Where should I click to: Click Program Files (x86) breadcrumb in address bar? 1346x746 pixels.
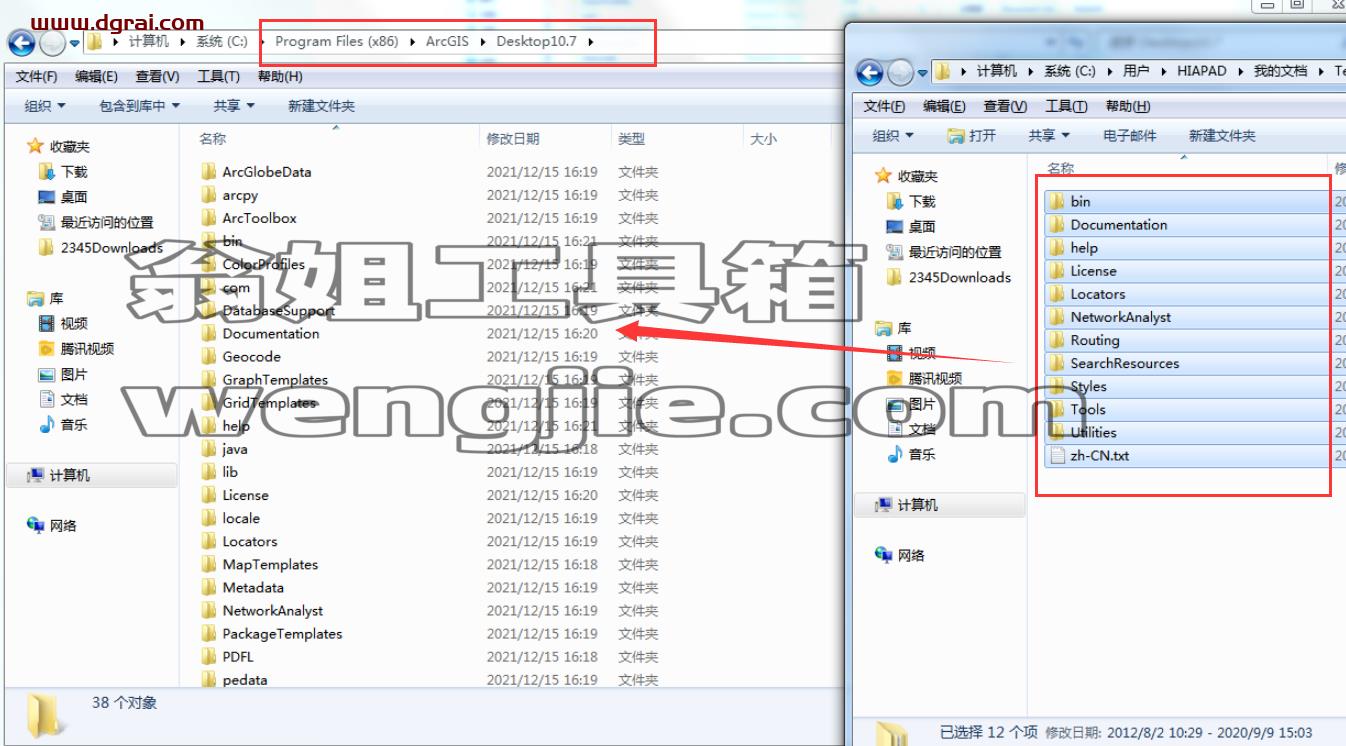pos(336,42)
